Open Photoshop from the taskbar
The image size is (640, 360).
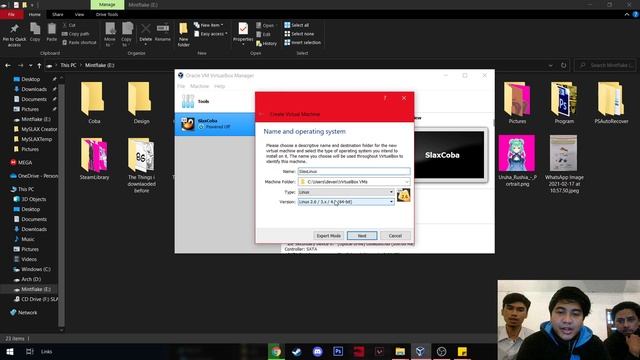338,351
